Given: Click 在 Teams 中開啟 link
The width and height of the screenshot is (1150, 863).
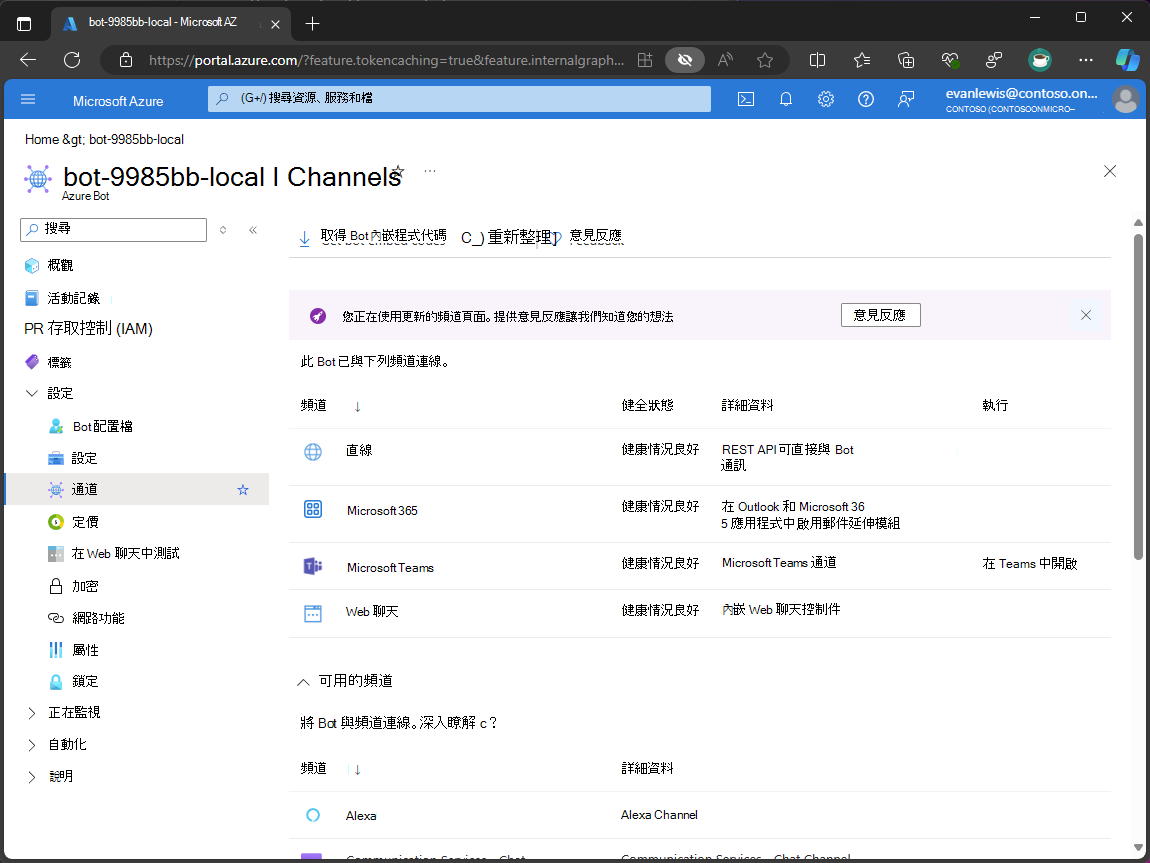Looking at the screenshot, I should [1030, 564].
